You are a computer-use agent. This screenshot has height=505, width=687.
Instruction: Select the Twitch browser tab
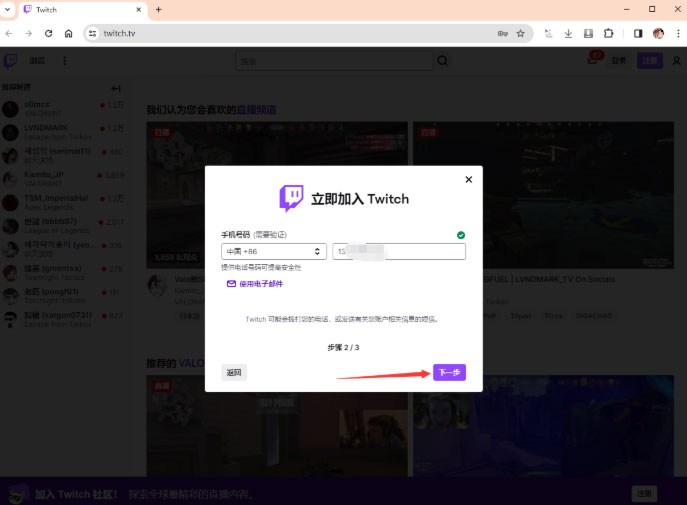(82, 10)
